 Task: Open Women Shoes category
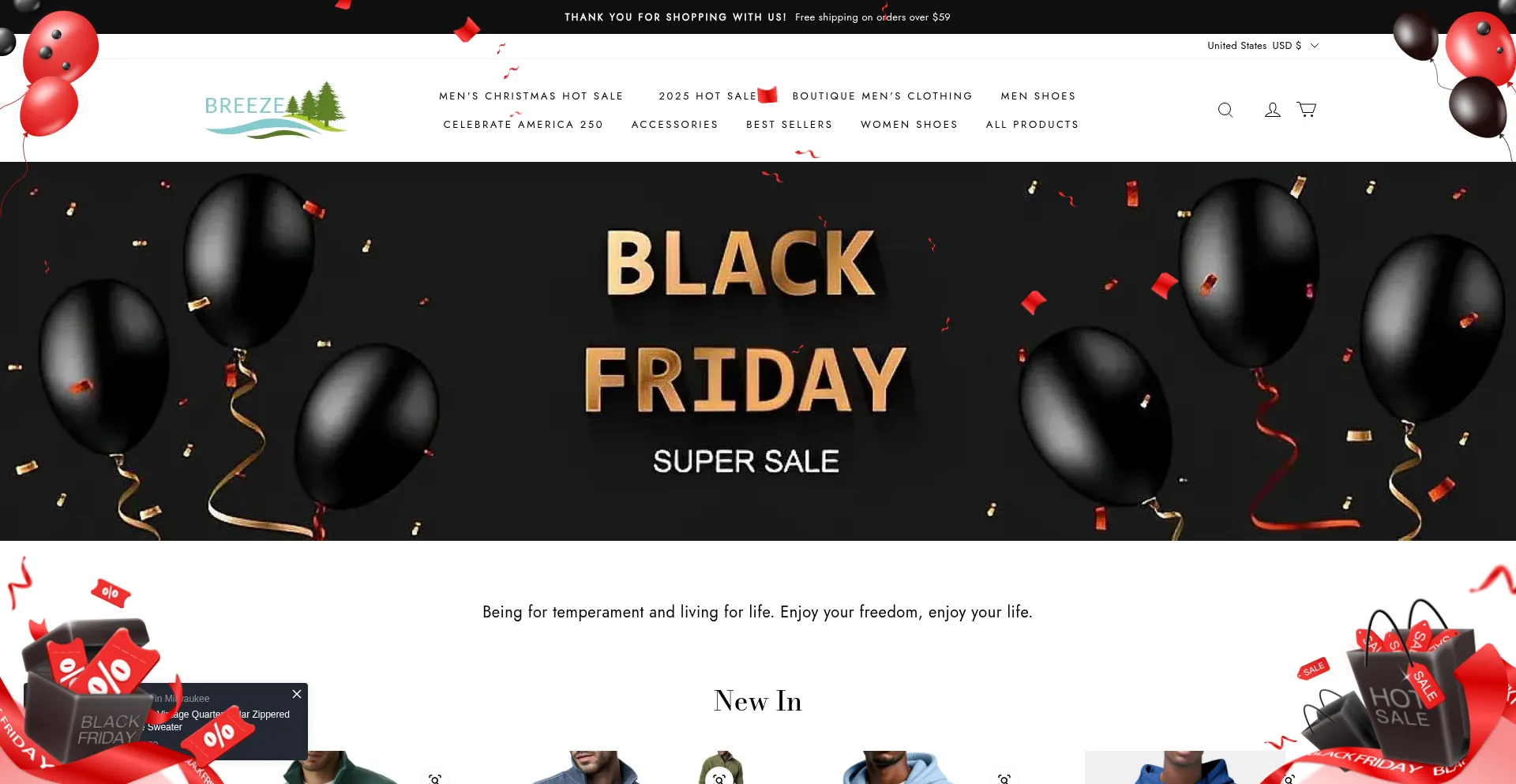pyautogui.click(x=910, y=125)
